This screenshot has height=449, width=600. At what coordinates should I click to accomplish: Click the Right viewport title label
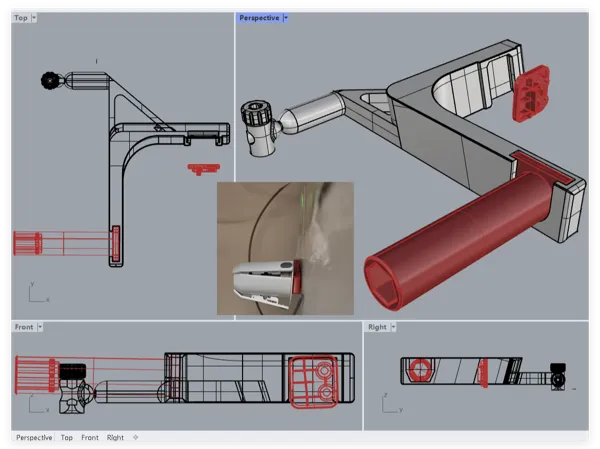(377, 327)
